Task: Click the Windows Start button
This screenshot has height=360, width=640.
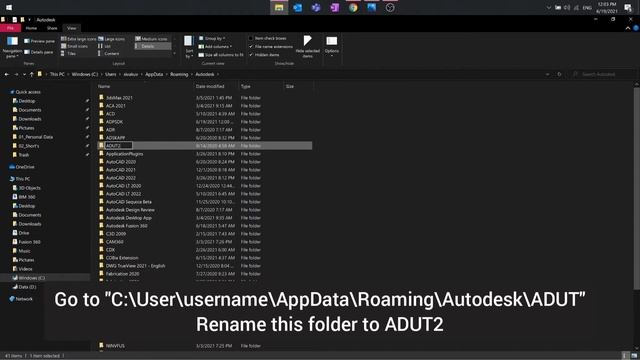Action: coord(9,7)
